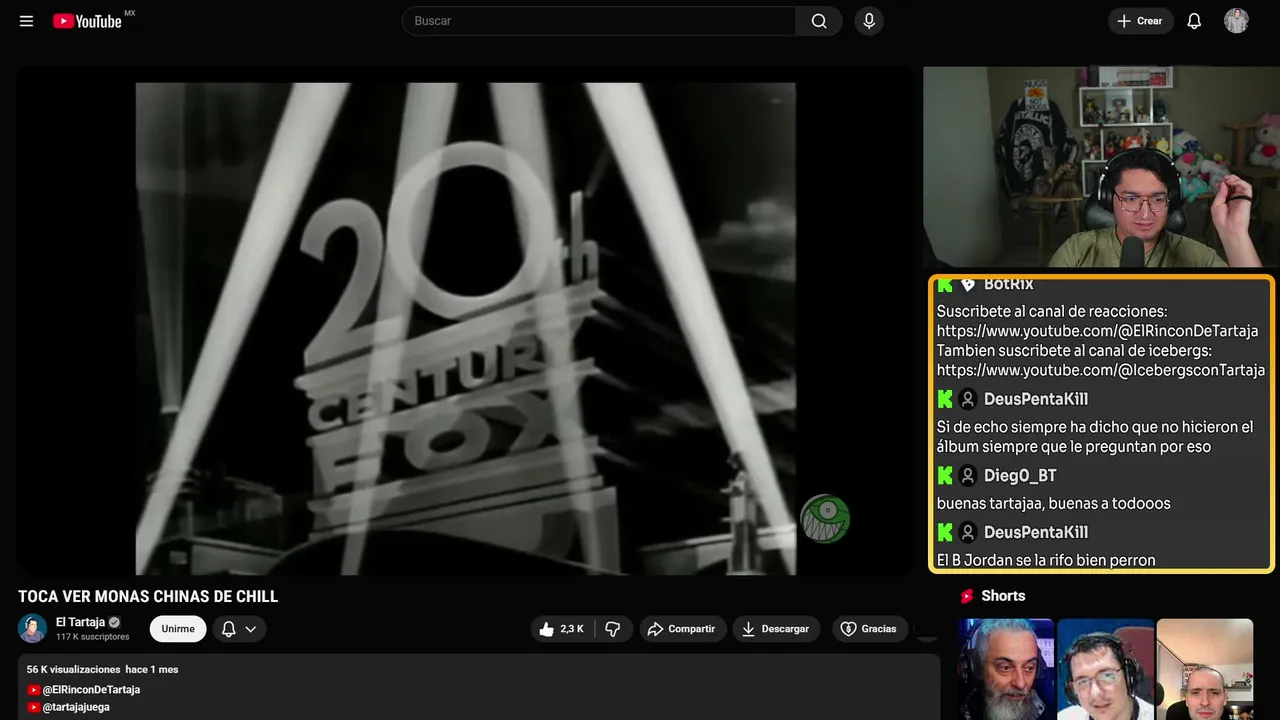Click the YouTube icon beside @tartajajuega
Viewport: 1280px width, 720px height.
(x=34, y=707)
